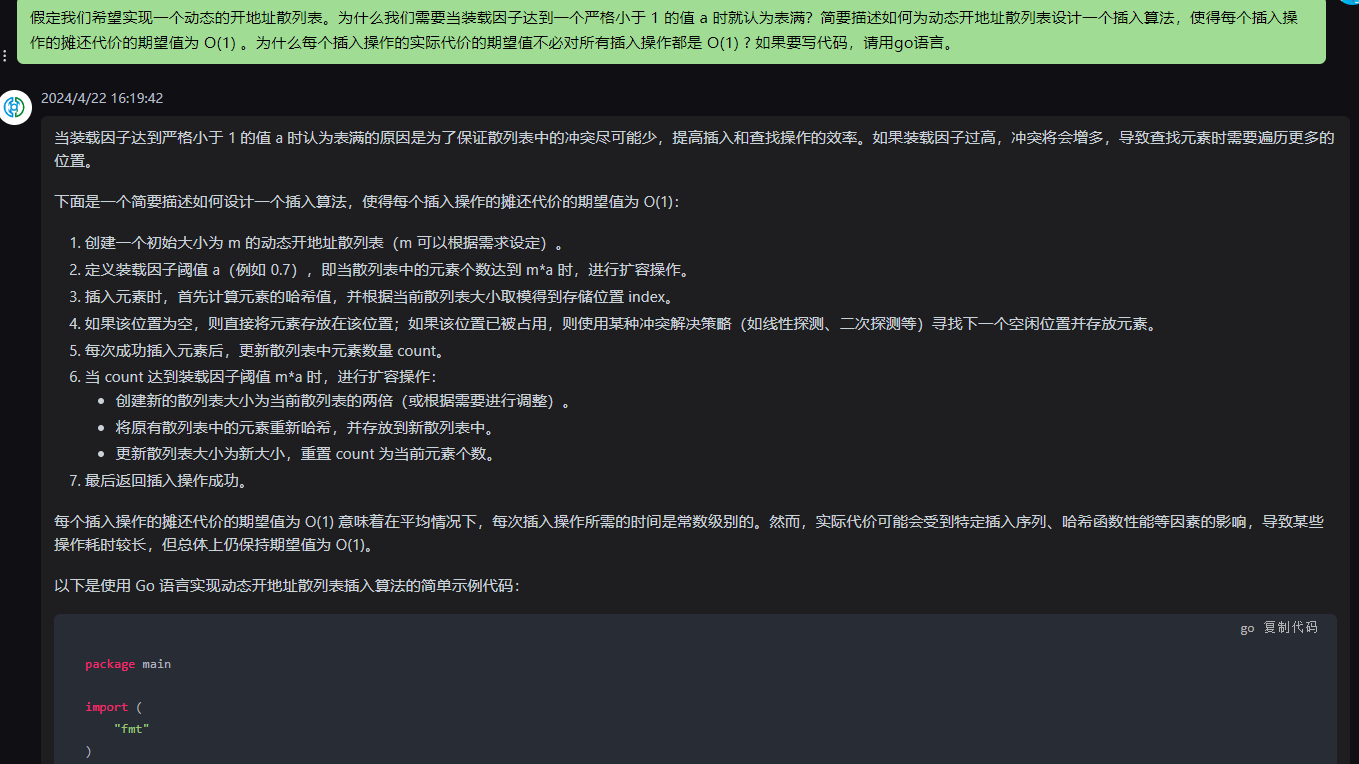The image size is (1359, 764).
Task: Click bullet 更新散列表大小为新大小
Action: [x=305, y=454]
